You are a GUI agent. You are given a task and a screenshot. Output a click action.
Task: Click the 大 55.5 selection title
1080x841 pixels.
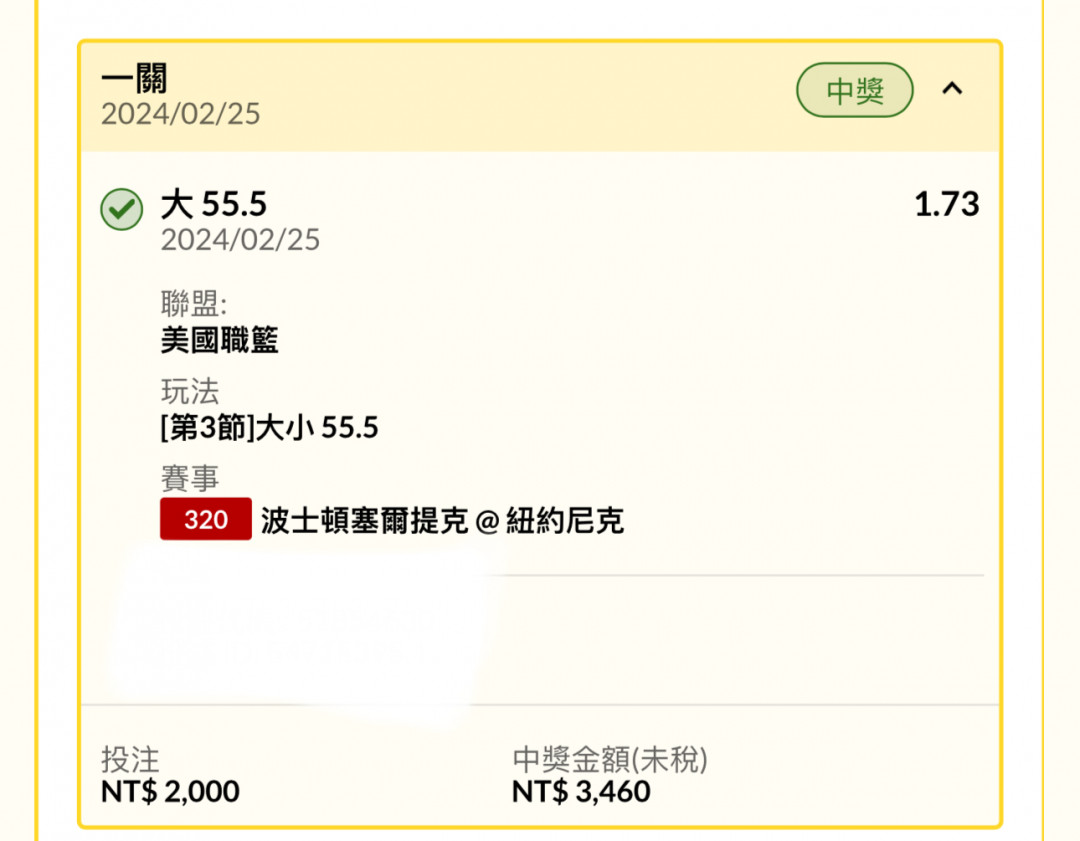click(214, 205)
